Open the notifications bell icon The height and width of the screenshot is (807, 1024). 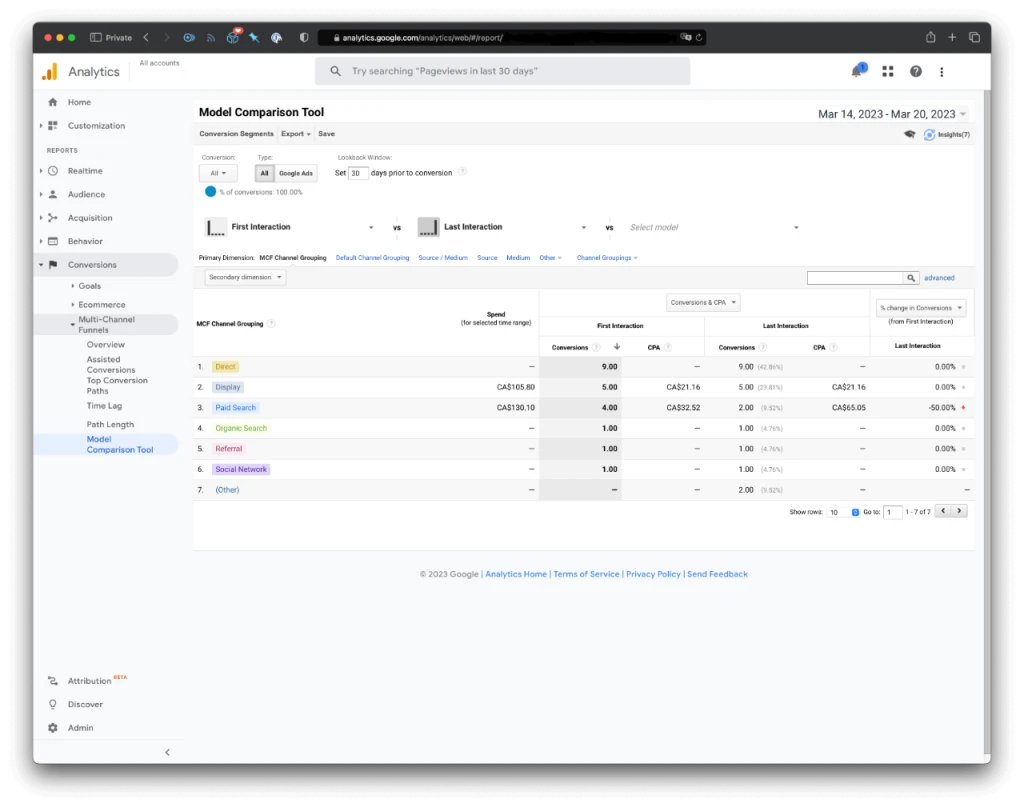click(855, 71)
